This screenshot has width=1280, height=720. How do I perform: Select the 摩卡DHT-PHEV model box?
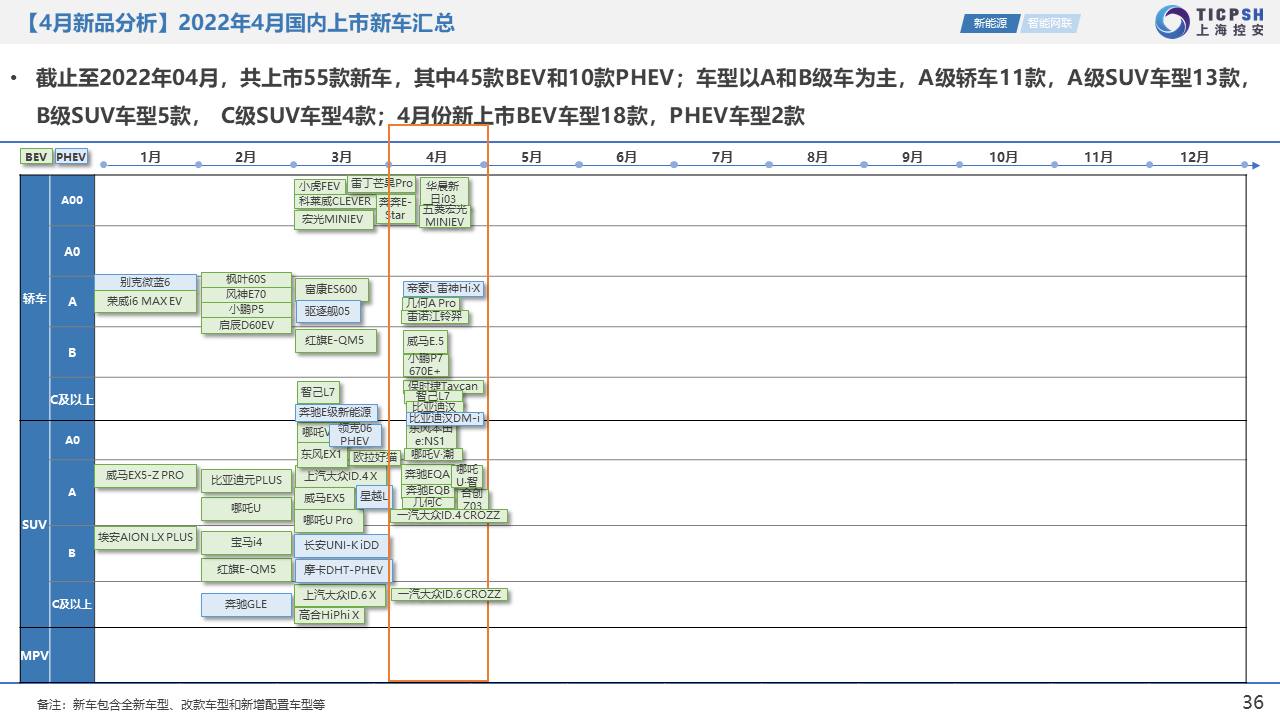coord(343,570)
